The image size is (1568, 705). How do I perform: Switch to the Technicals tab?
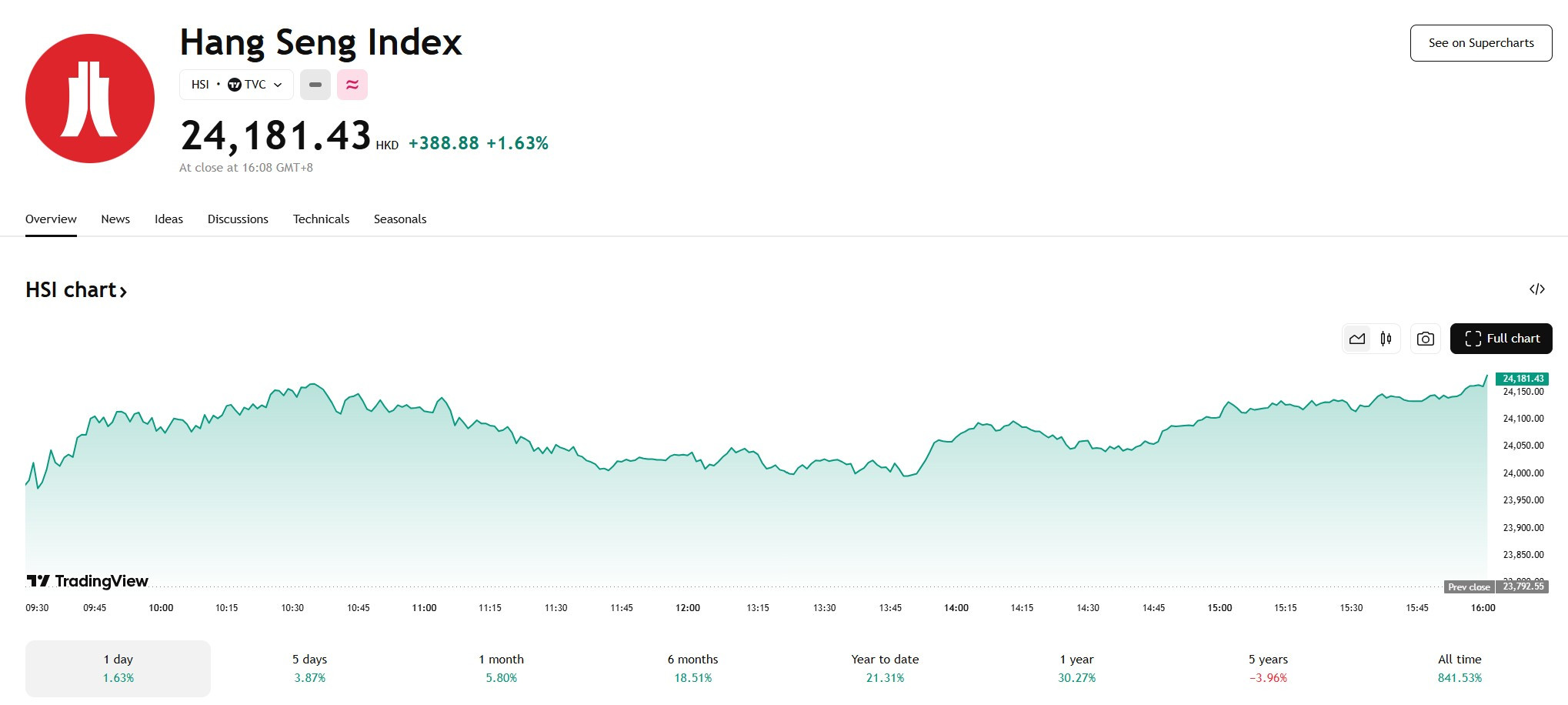tap(321, 219)
